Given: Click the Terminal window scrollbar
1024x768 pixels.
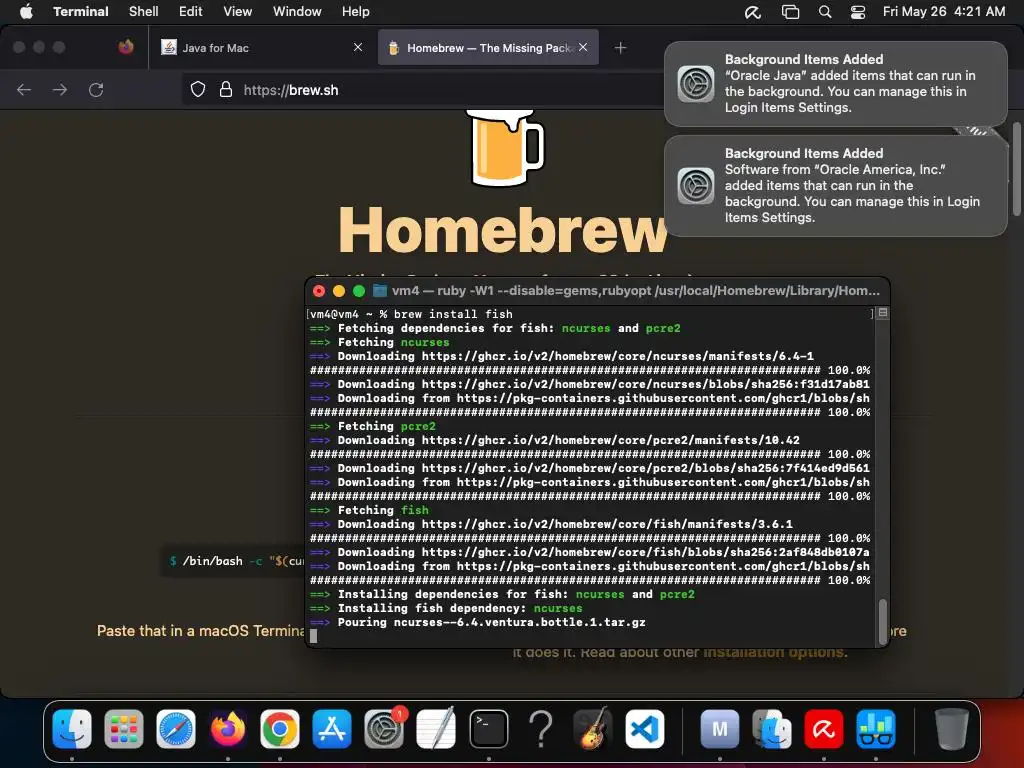Looking at the screenshot, I should [882, 622].
